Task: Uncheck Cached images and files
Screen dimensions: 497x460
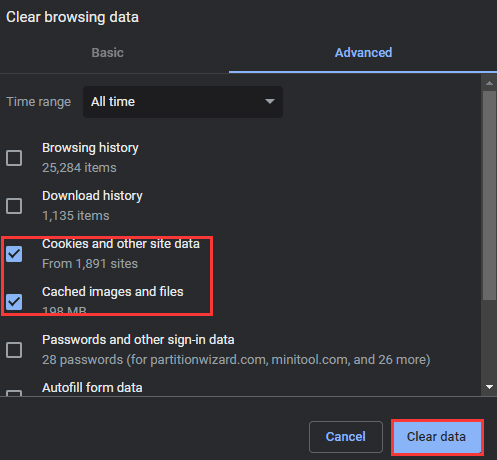Action: (14, 302)
